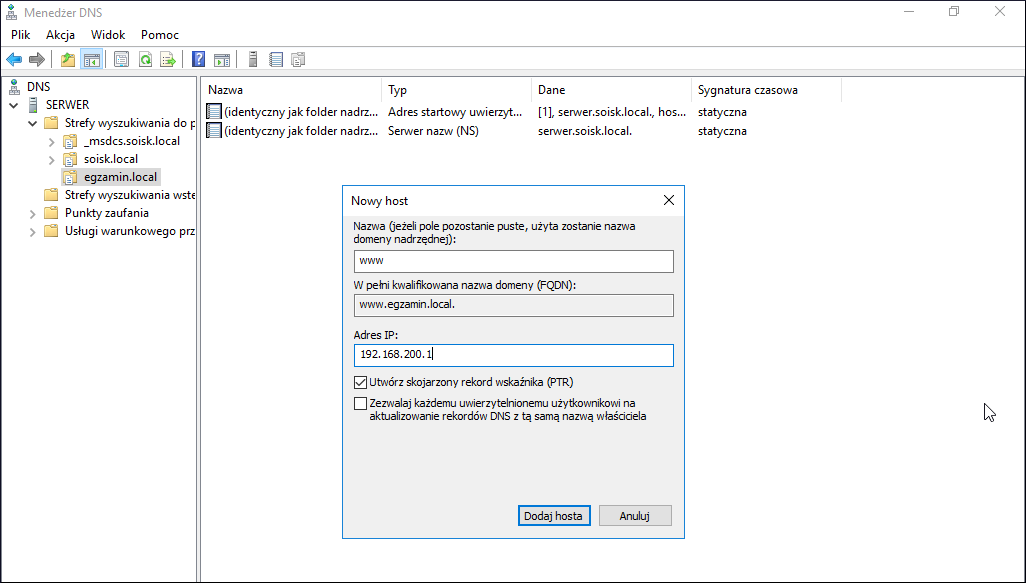Select Strefy wyszukiwania wstecznego tree item
Viewport: 1026px width, 583px height.
pyautogui.click(x=130, y=195)
